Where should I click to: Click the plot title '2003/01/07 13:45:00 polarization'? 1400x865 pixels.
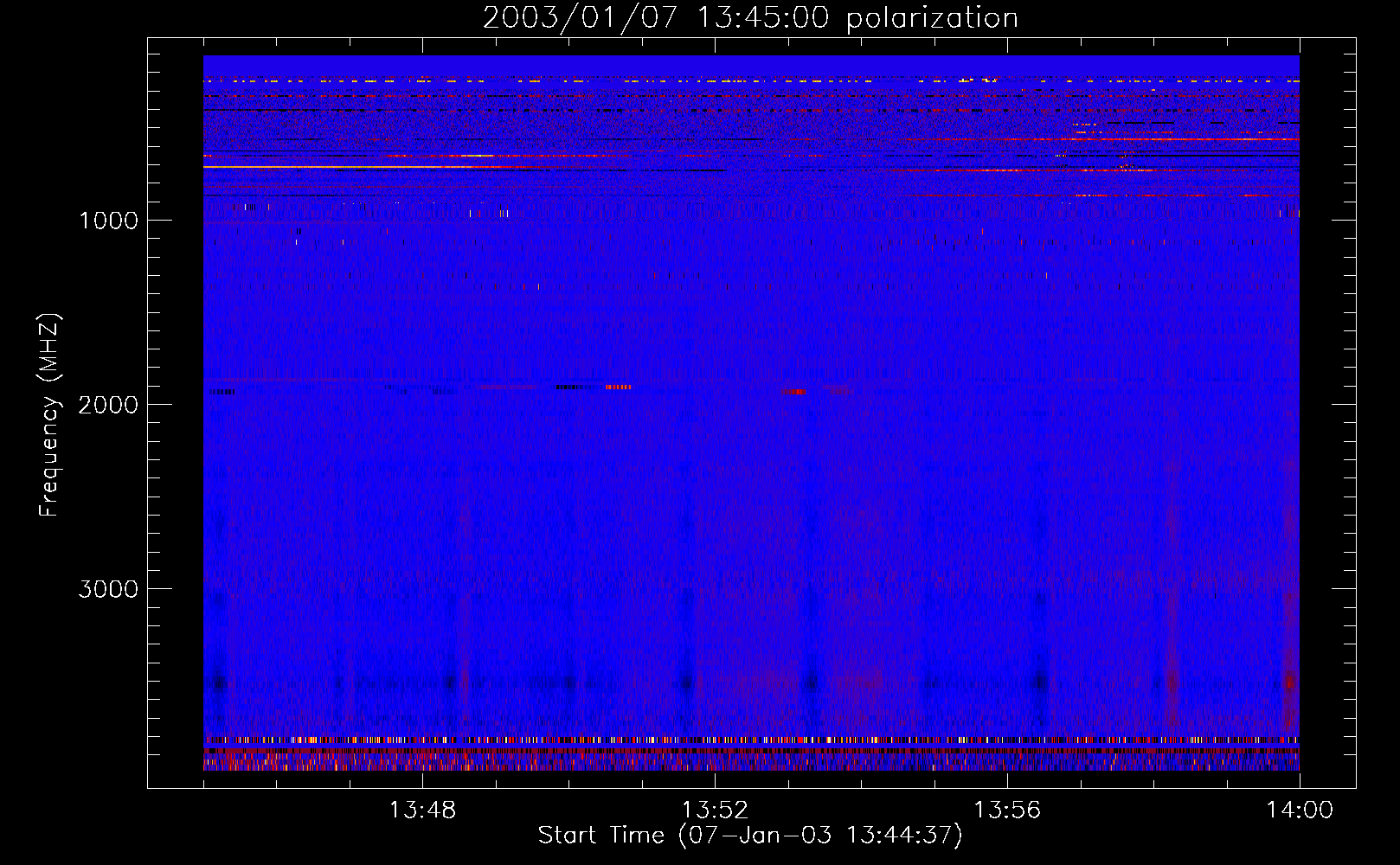tap(750, 18)
